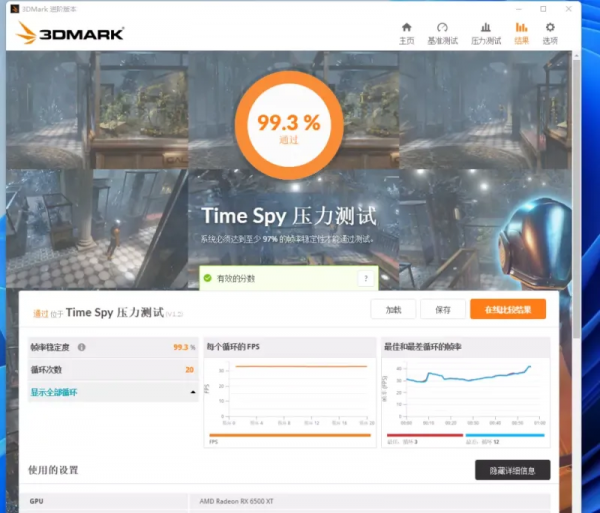The height and width of the screenshot is (513, 600).
Task: Click the frame rate stability info icon
Action: click(x=82, y=347)
